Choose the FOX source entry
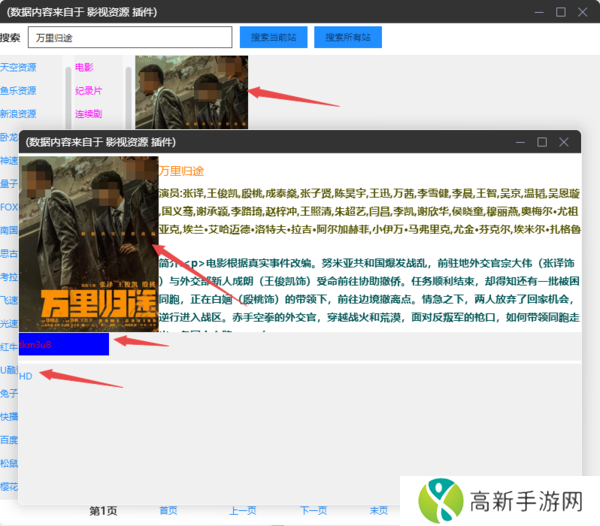This screenshot has height=526, width=600. 9,207
